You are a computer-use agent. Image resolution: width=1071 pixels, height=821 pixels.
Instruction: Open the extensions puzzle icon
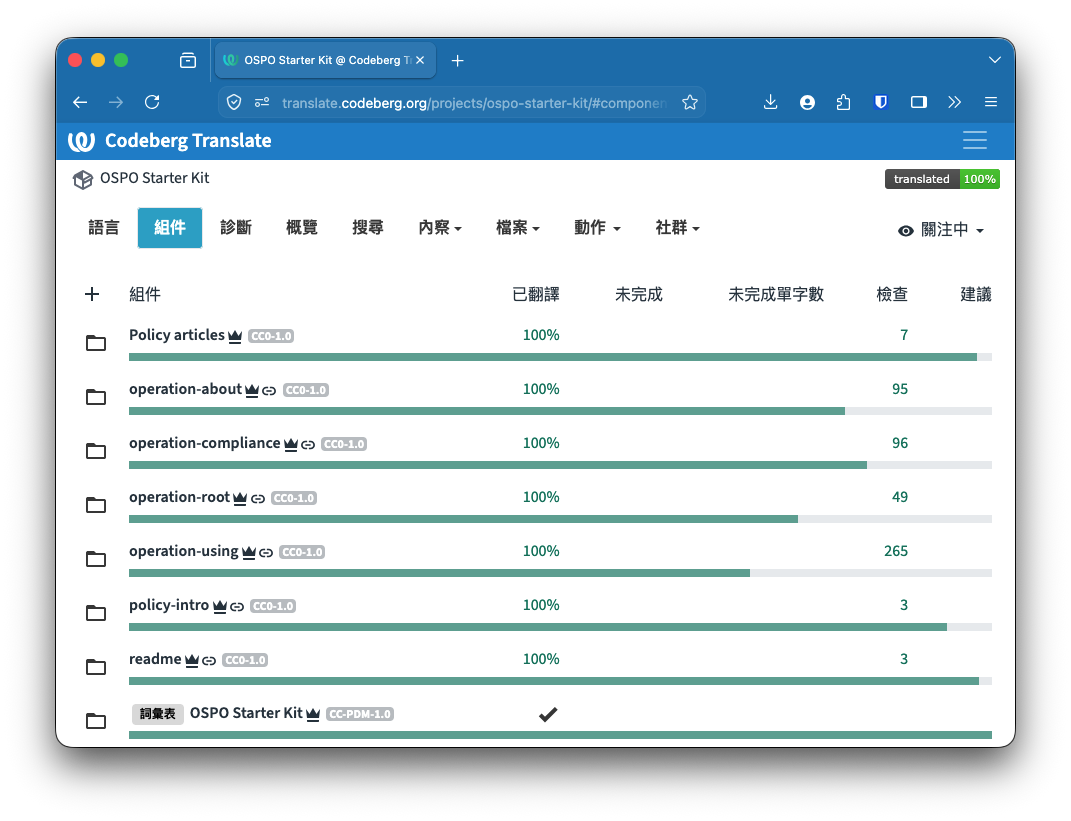coord(844,102)
